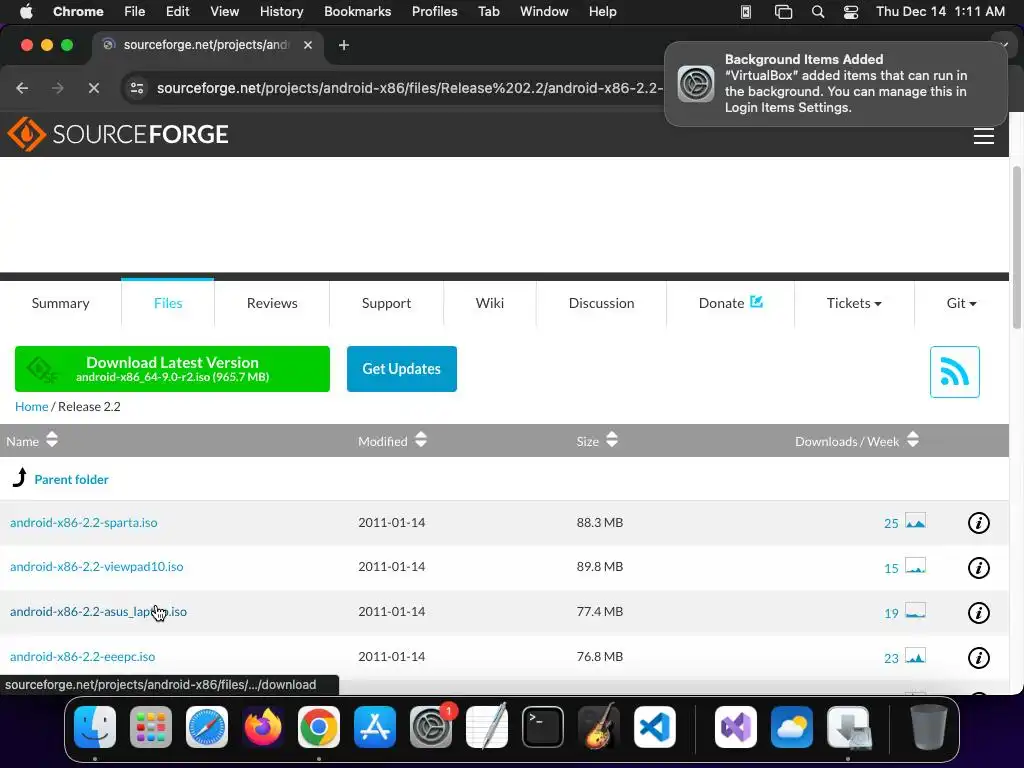This screenshot has width=1024, height=768.
Task: Open a new Chrome tab
Action: pyautogui.click(x=344, y=45)
